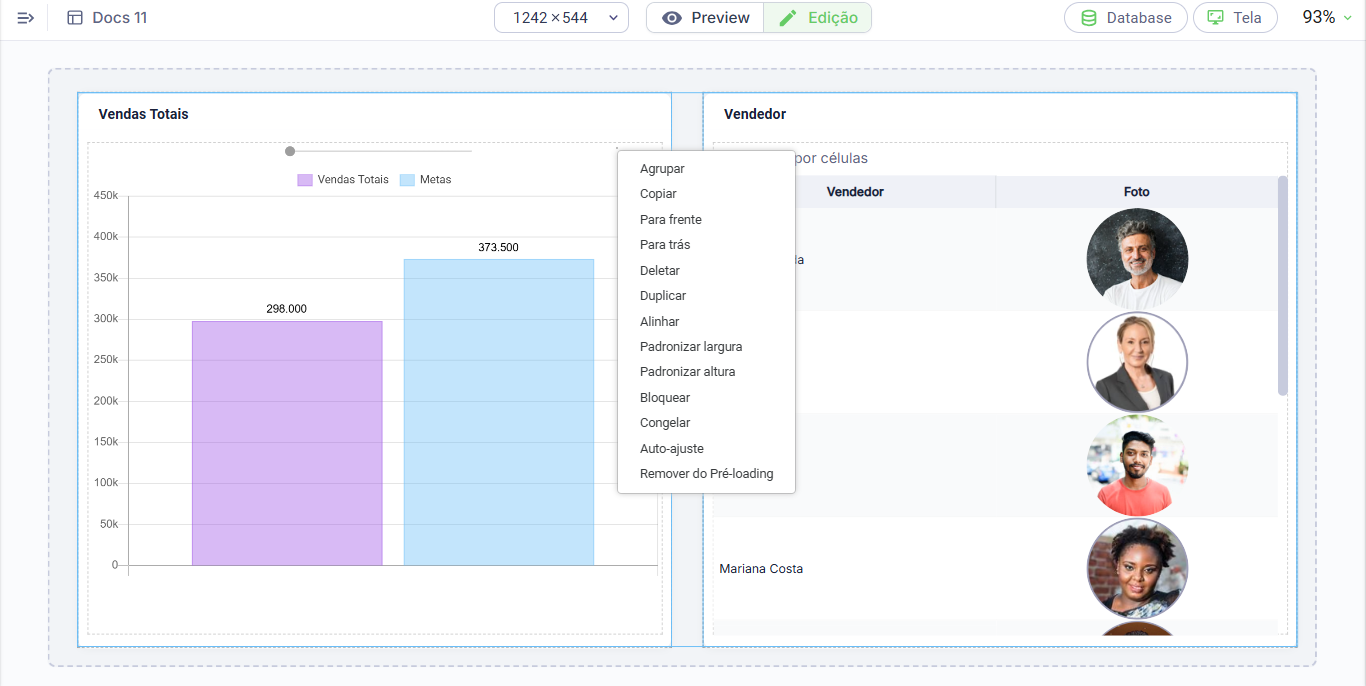Click the blue 373.500 bar
1366x686 pixels.
499,412
